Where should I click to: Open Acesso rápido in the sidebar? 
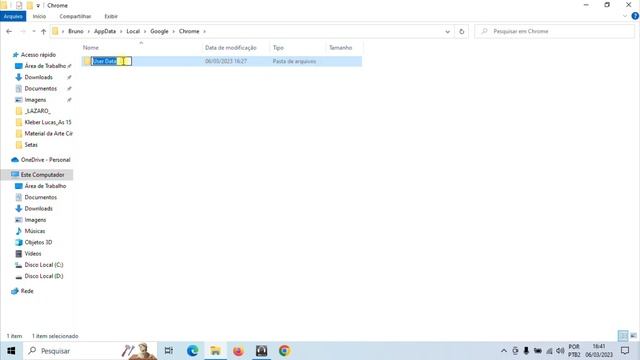[38, 55]
